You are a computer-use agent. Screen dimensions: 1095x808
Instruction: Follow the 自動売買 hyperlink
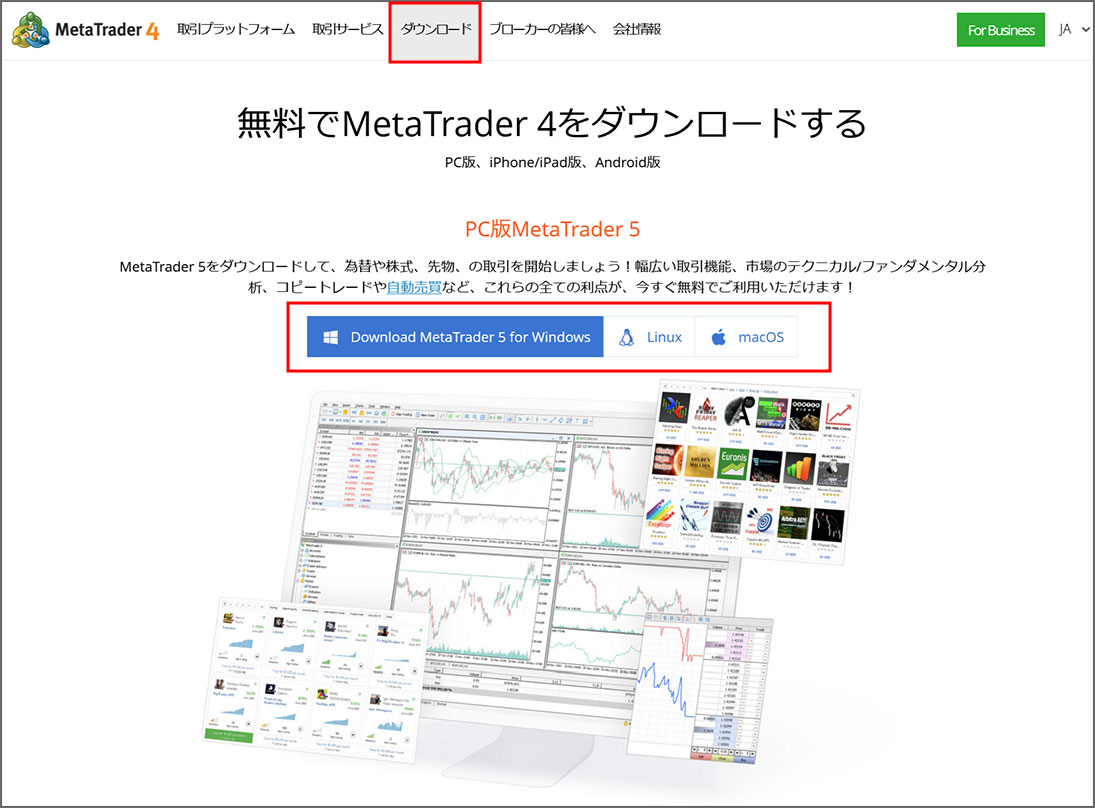[x=414, y=287]
